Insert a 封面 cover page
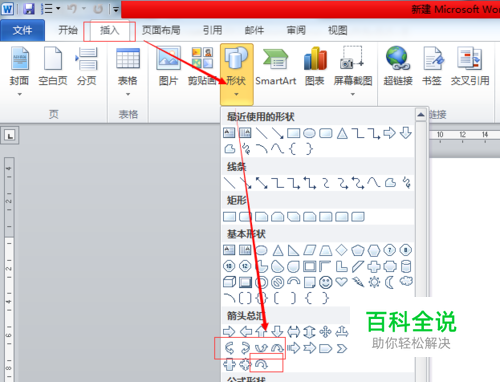Image resolution: width=500 pixels, height=382 pixels. coord(20,66)
